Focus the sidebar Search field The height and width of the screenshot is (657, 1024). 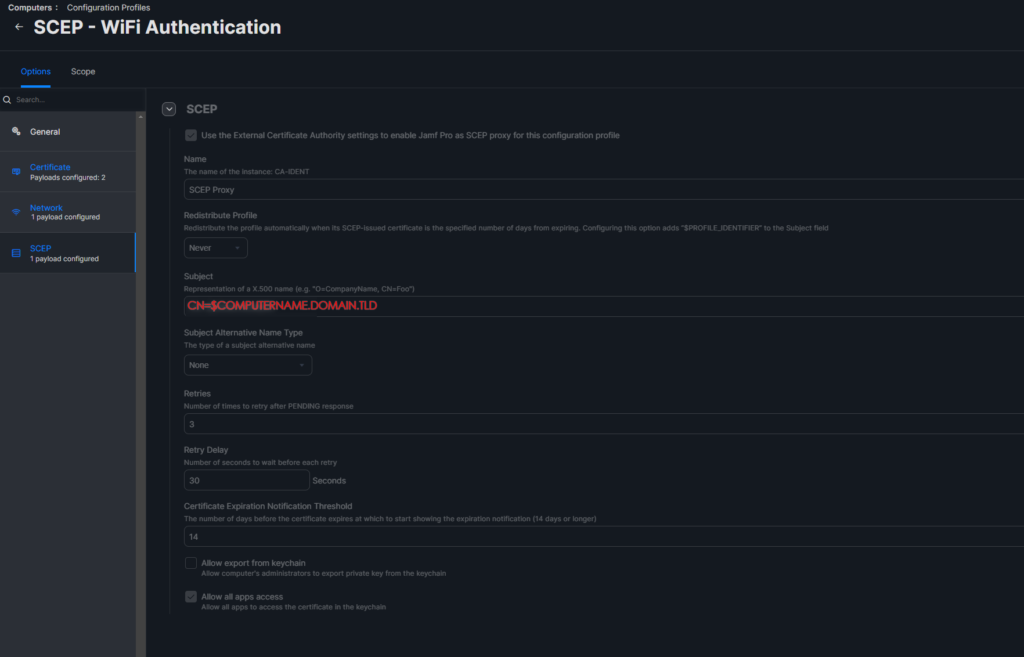click(77, 100)
